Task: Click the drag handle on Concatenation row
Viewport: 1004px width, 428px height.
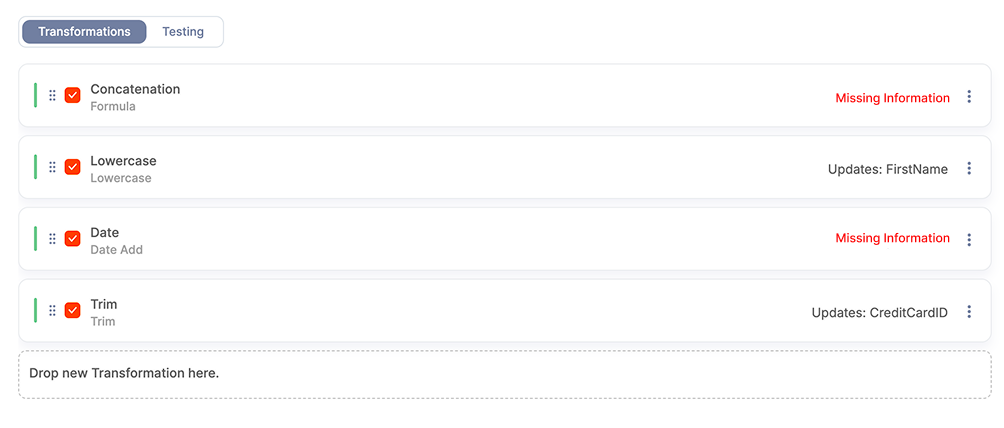Action: pos(53,96)
